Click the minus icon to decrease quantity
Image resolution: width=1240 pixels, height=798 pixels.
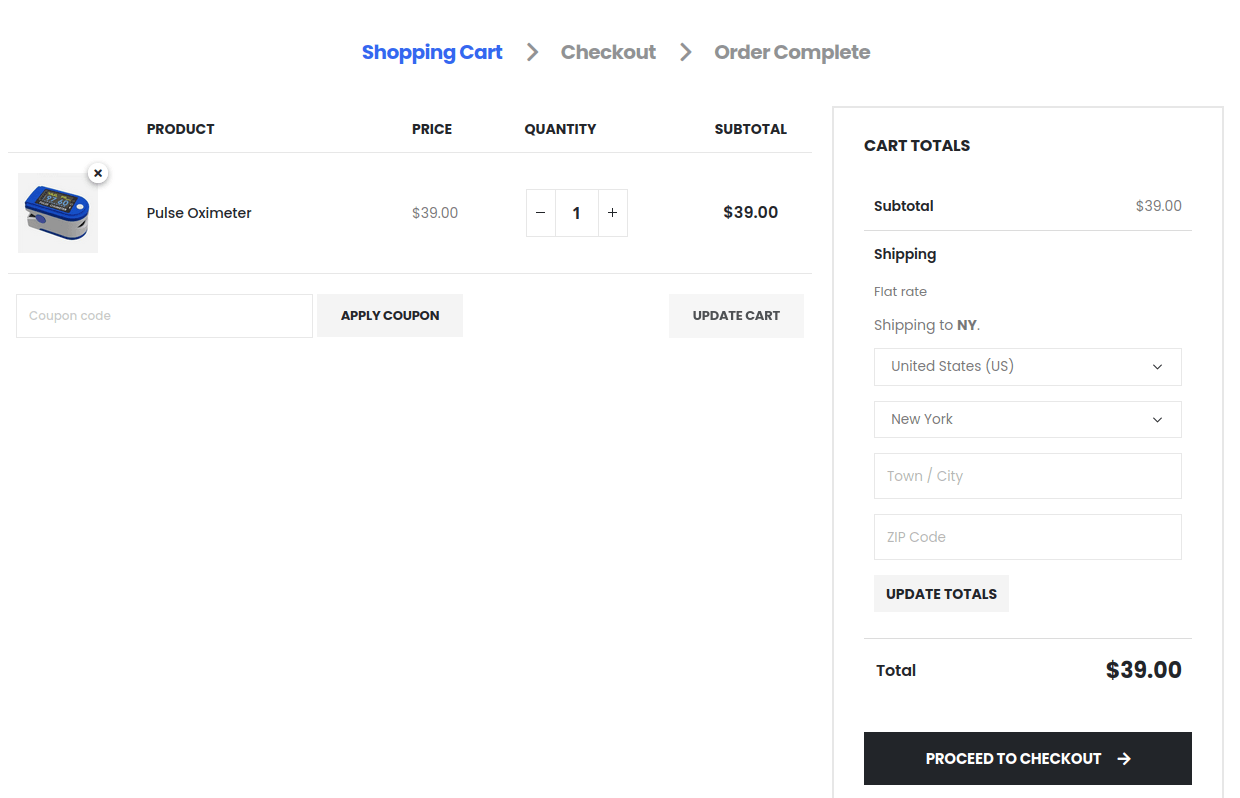click(x=540, y=212)
